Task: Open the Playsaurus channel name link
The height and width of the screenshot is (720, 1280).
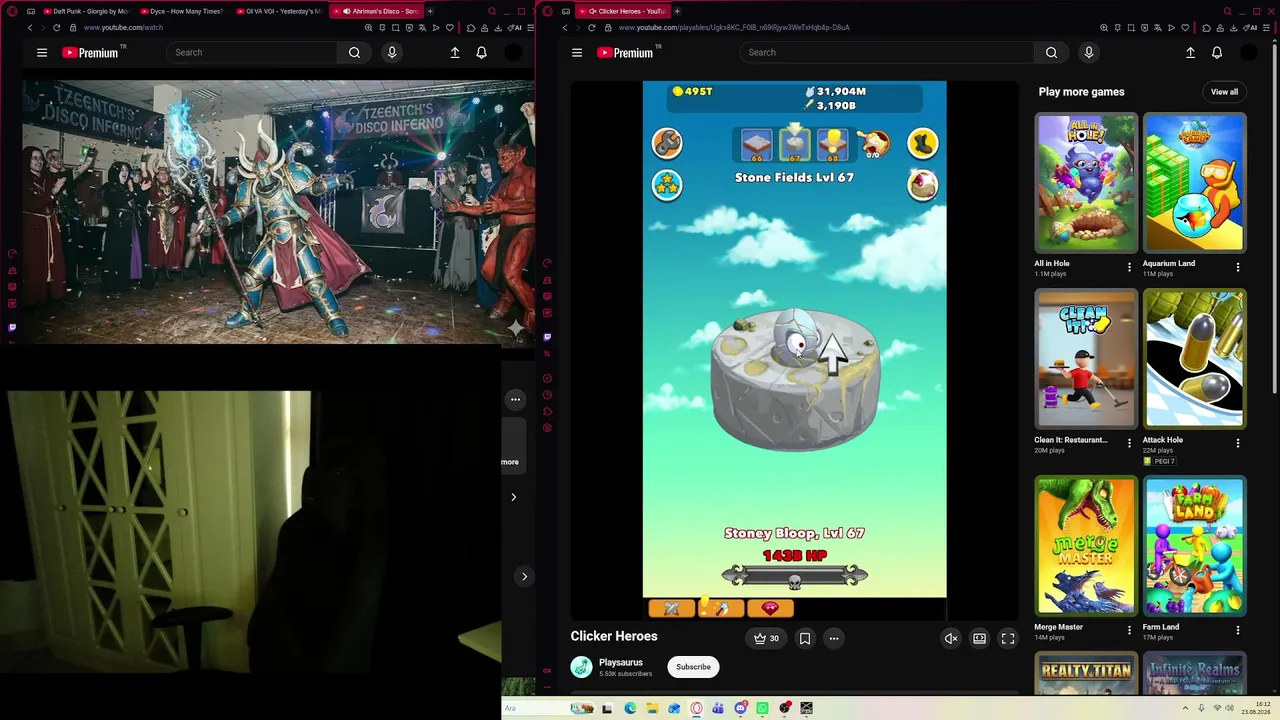Action: click(620, 662)
